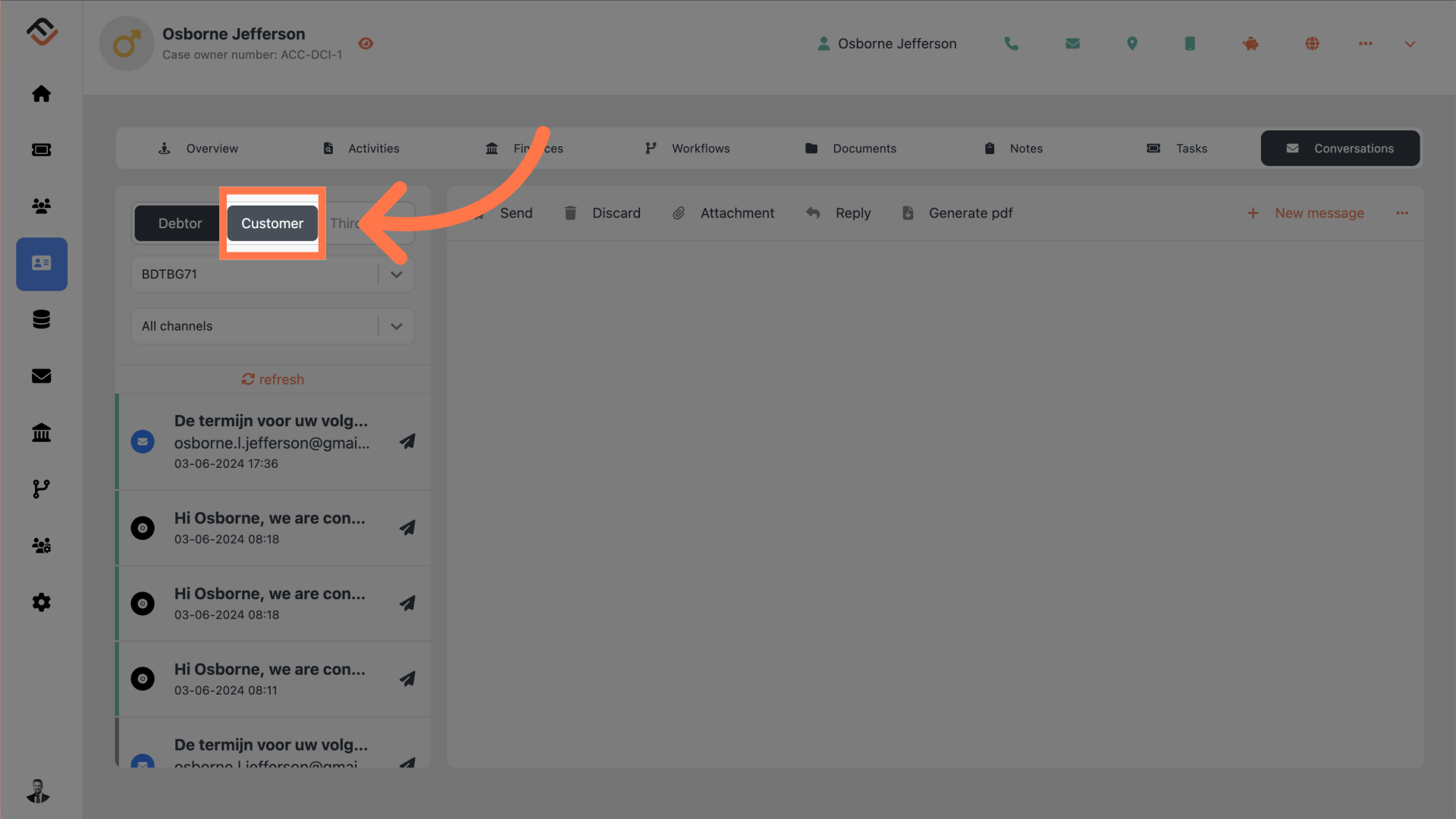Expand the All channels dropdown

pyautogui.click(x=397, y=326)
